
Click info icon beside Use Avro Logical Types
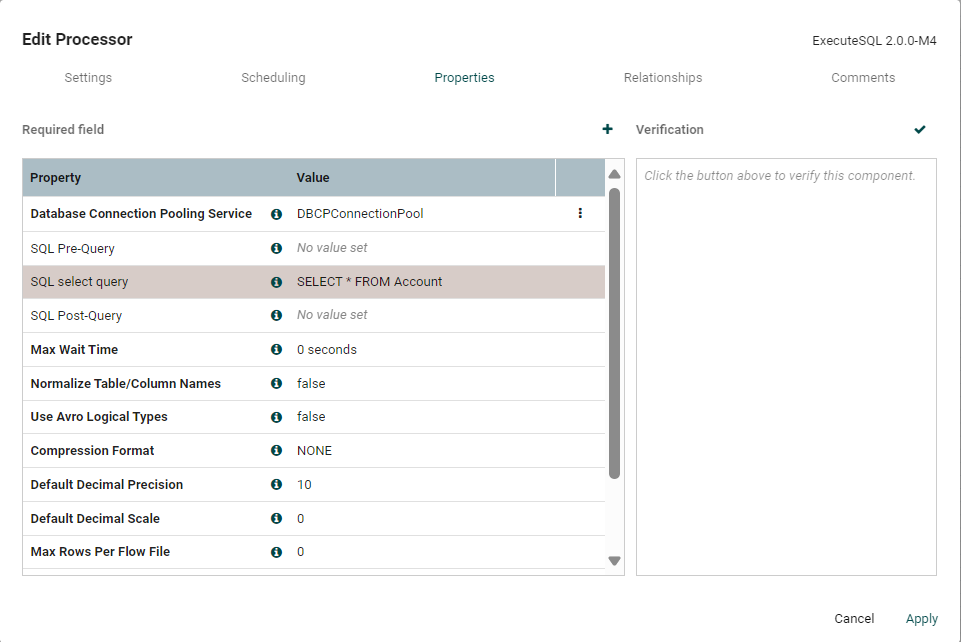pyautogui.click(x=277, y=417)
